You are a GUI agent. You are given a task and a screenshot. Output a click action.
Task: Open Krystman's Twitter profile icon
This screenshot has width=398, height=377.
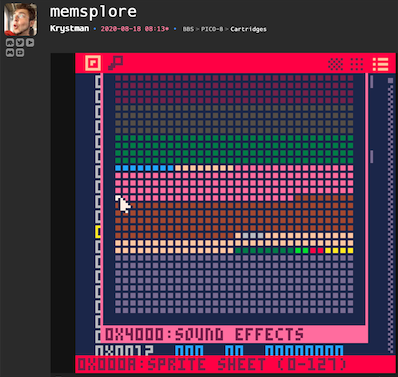point(20,43)
